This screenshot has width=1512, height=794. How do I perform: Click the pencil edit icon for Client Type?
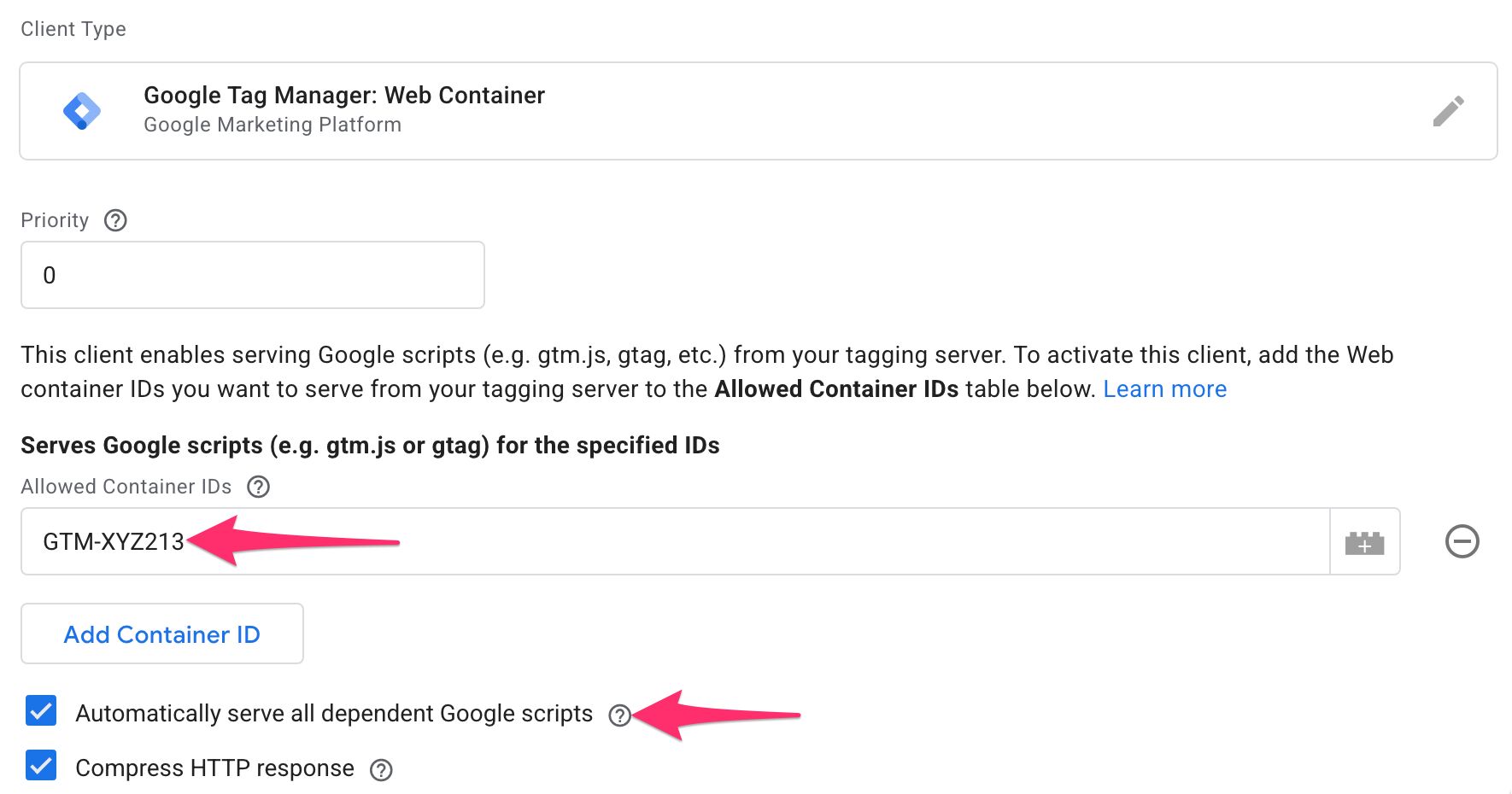(1448, 111)
